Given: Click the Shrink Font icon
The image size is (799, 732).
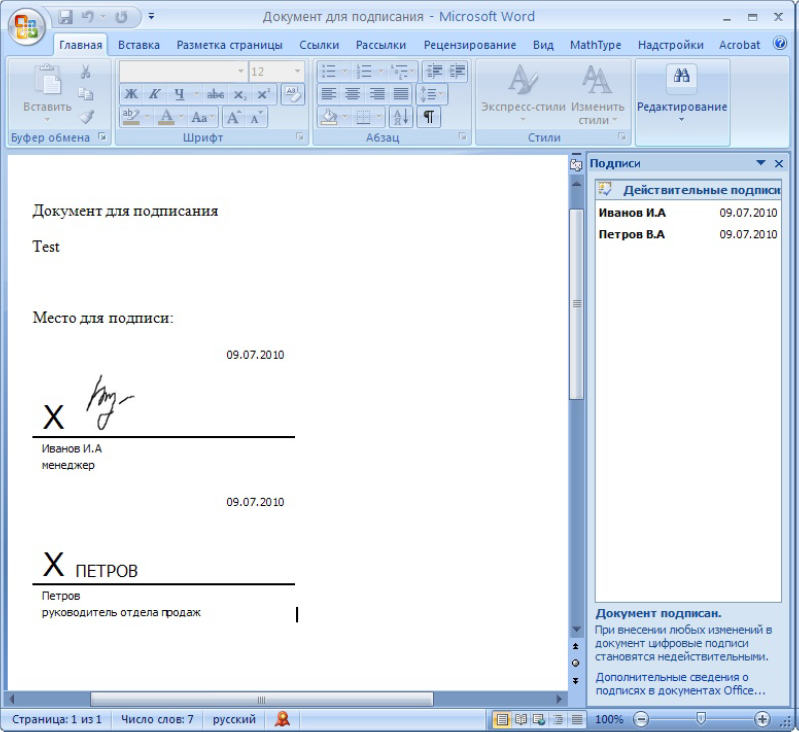Looking at the screenshot, I should coord(256,117).
